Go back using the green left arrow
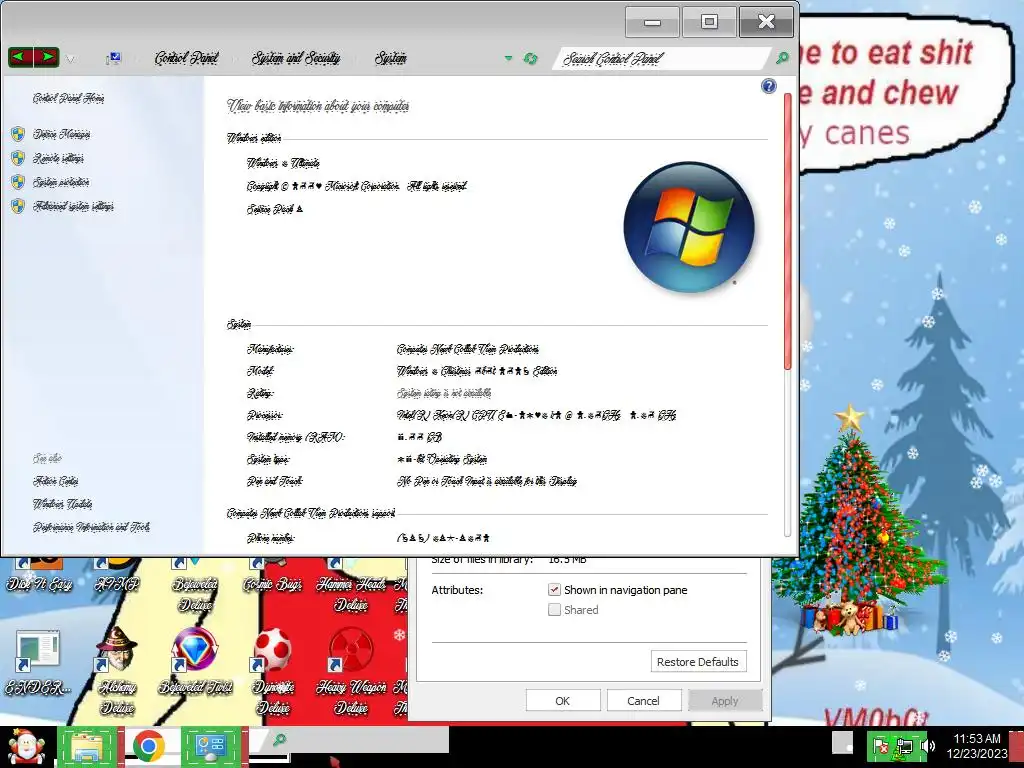The height and width of the screenshot is (768, 1024). (x=20, y=57)
